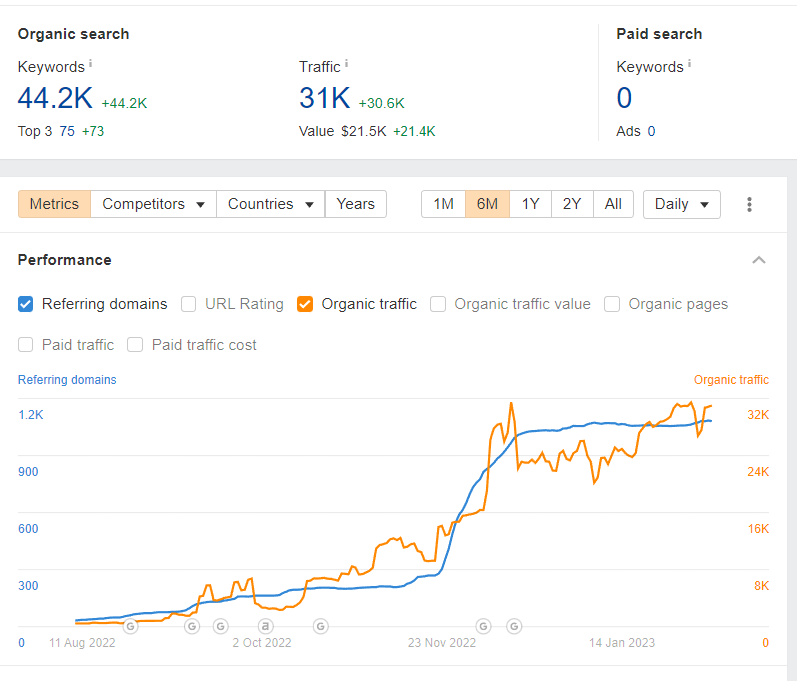The height and width of the screenshot is (681, 797).
Task: Click the 32K right axis label
Action: [x=758, y=415]
